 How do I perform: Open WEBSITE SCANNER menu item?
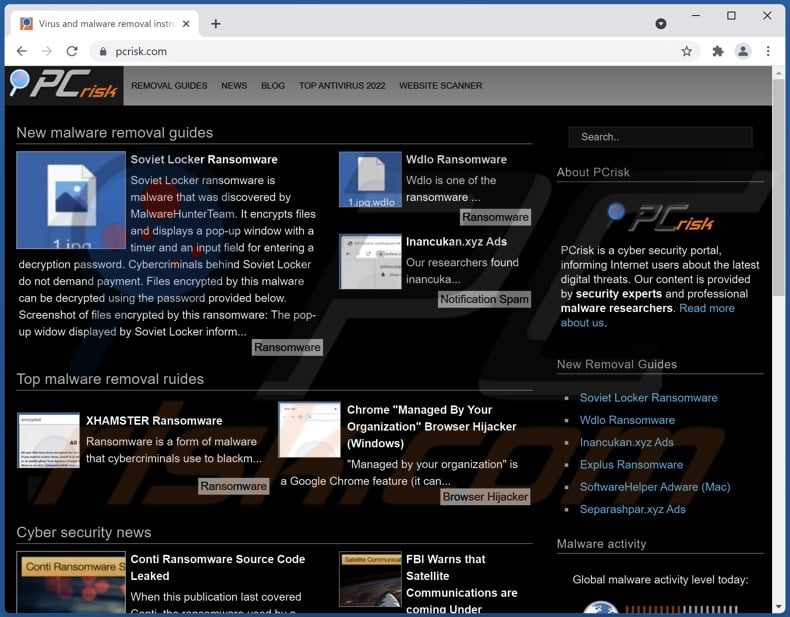(440, 86)
